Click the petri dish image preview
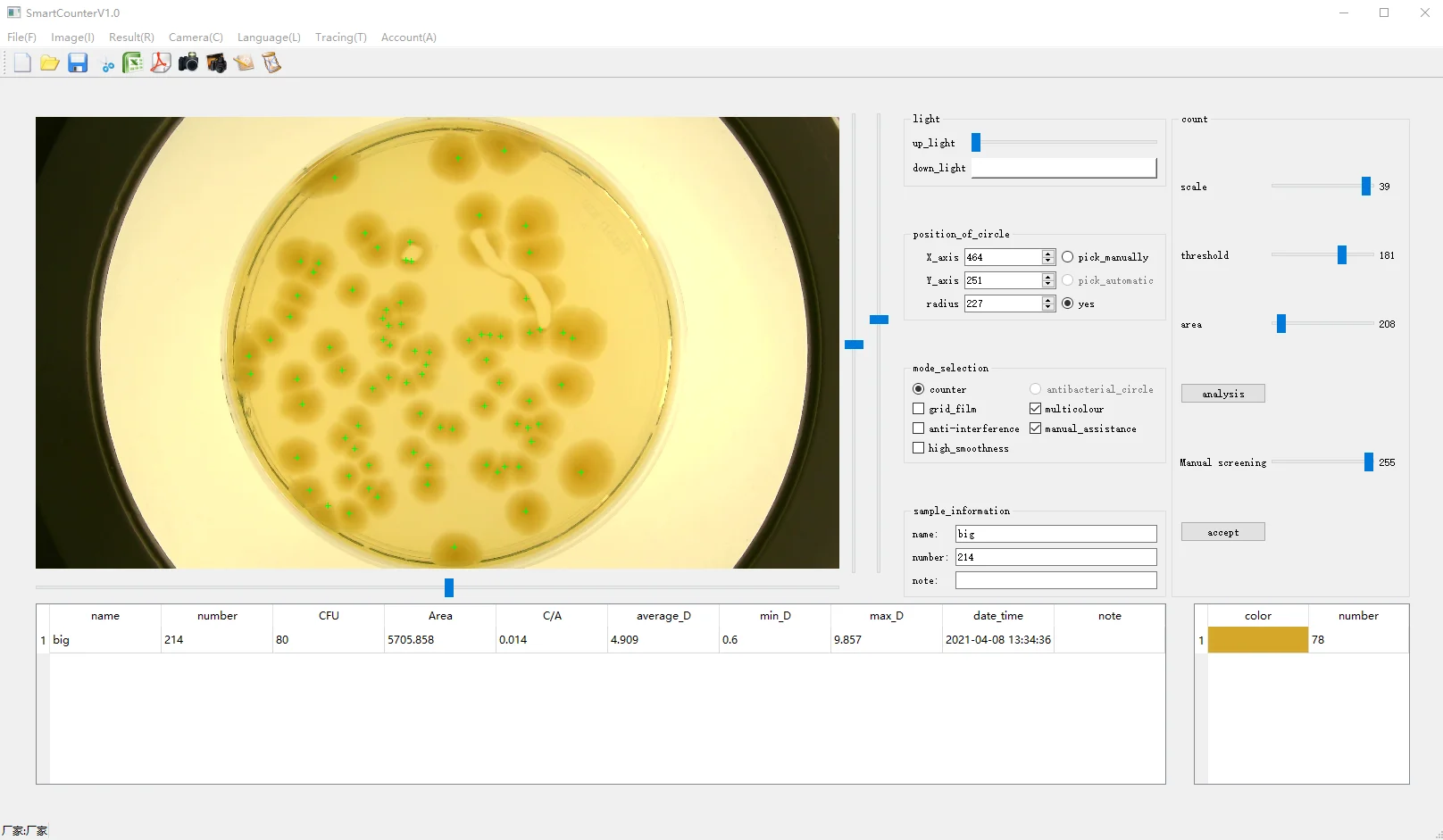 click(x=438, y=343)
